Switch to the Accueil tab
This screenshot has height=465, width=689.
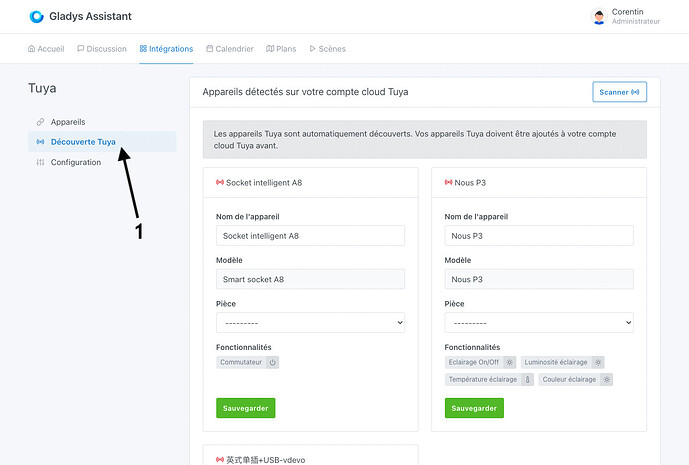coord(46,48)
